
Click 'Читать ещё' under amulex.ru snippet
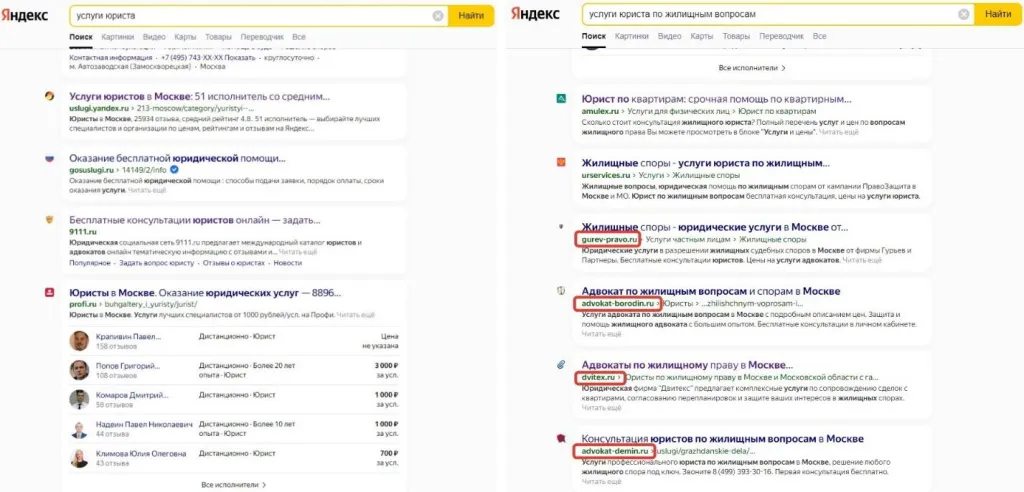[839, 132]
